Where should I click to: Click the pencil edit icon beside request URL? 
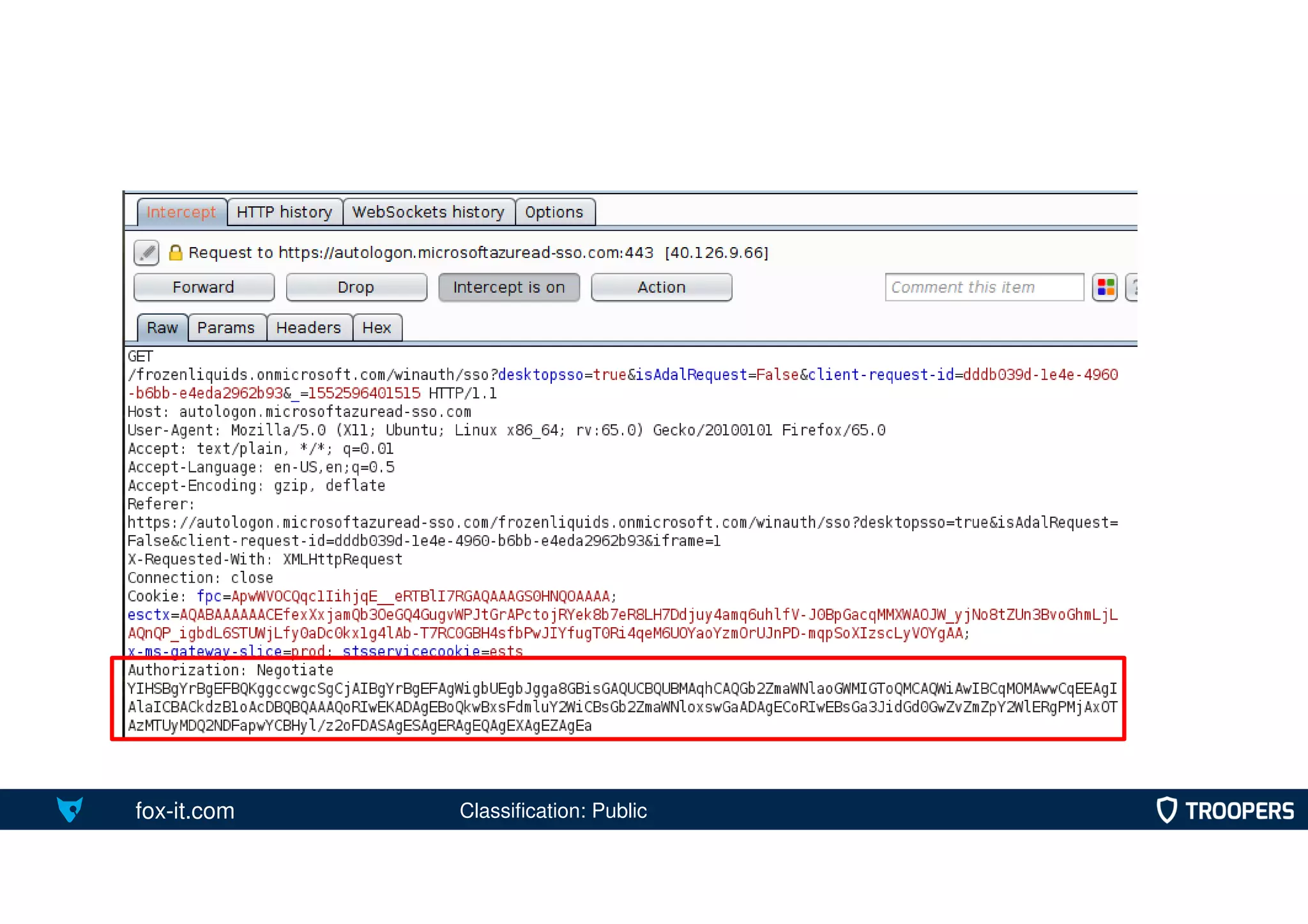(146, 253)
